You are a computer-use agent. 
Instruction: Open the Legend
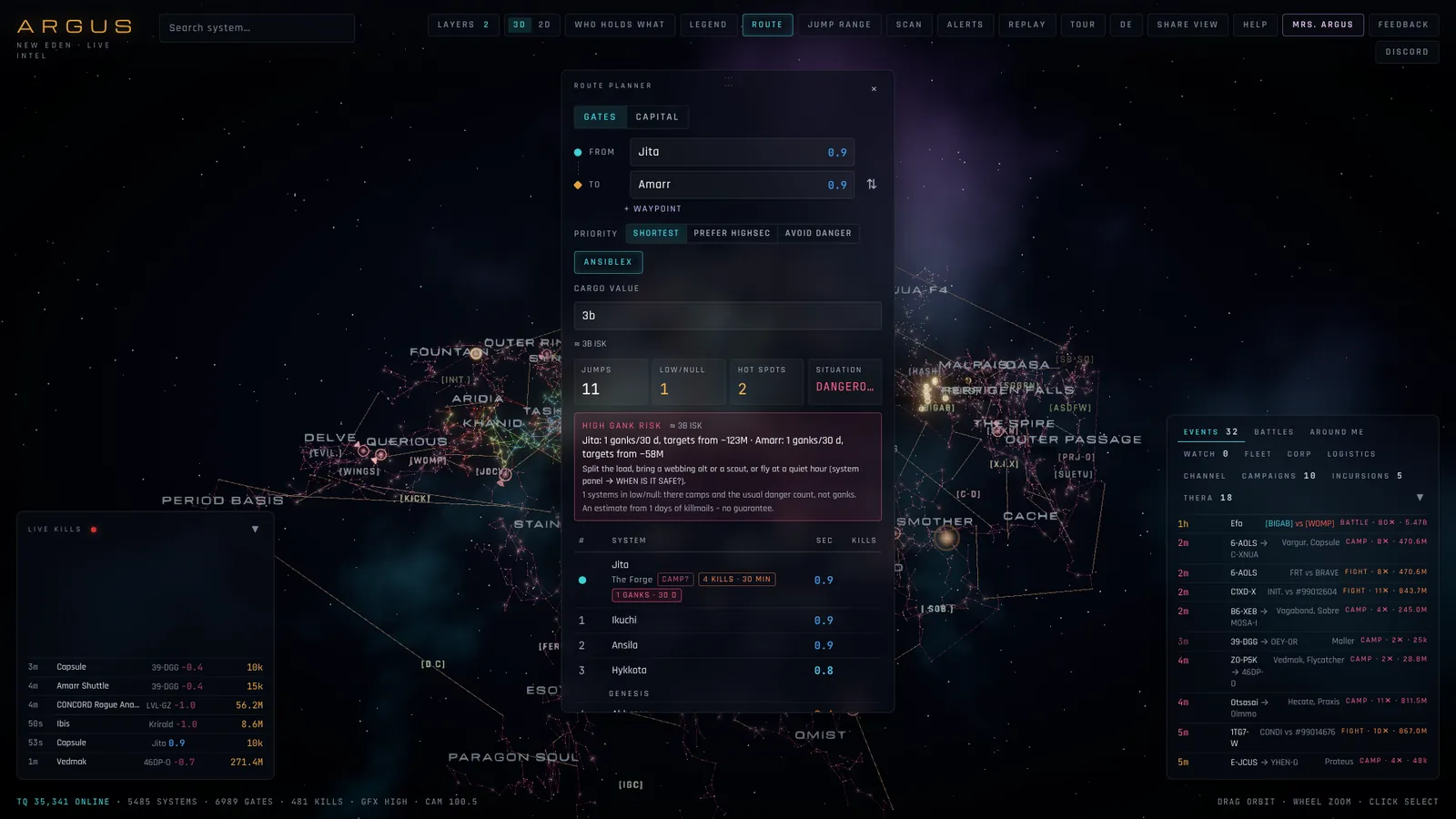click(x=708, y=25)
